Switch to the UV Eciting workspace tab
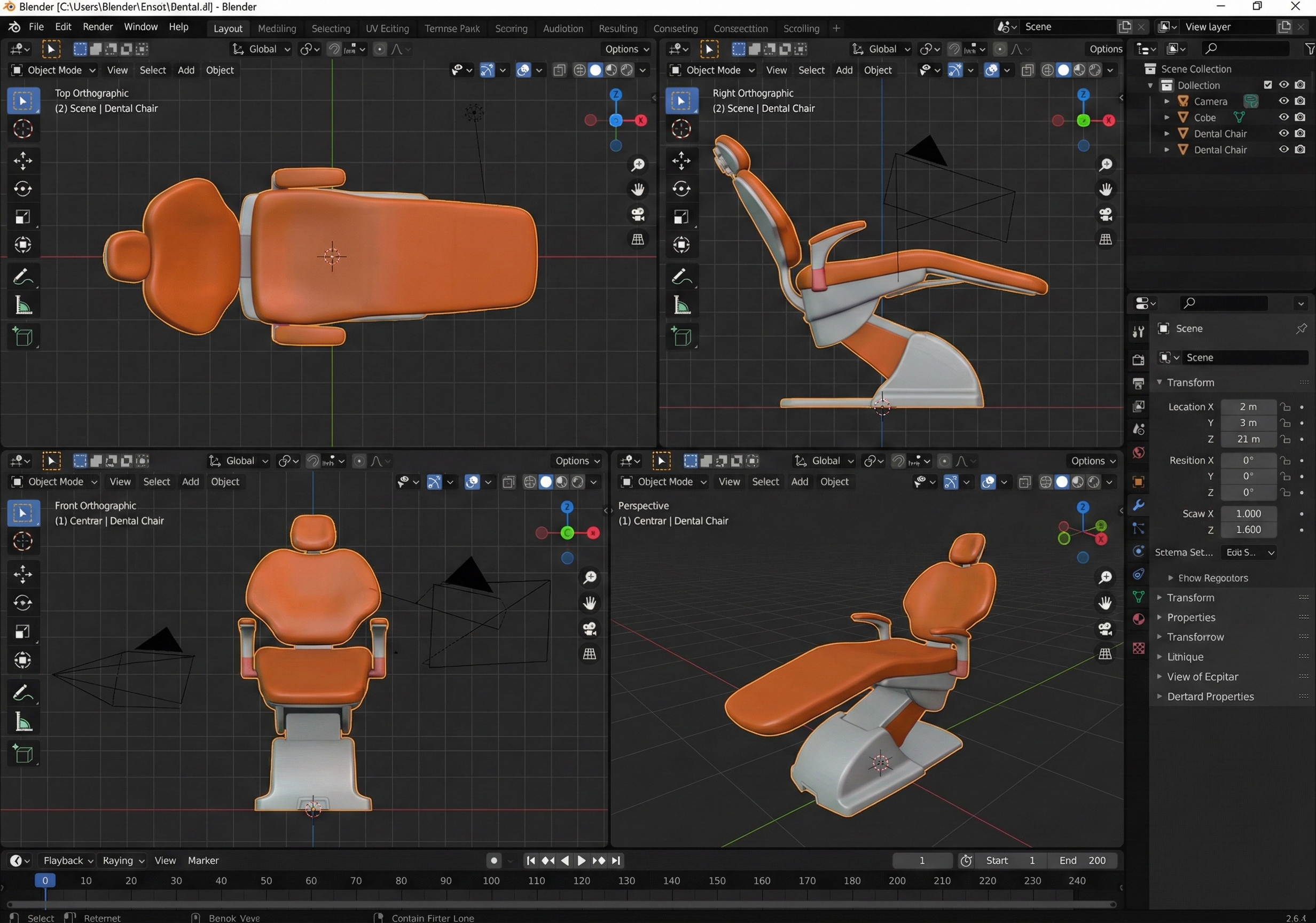This screenshot has height=923, width=1316. pyautogui.click(x=387, y=28)
